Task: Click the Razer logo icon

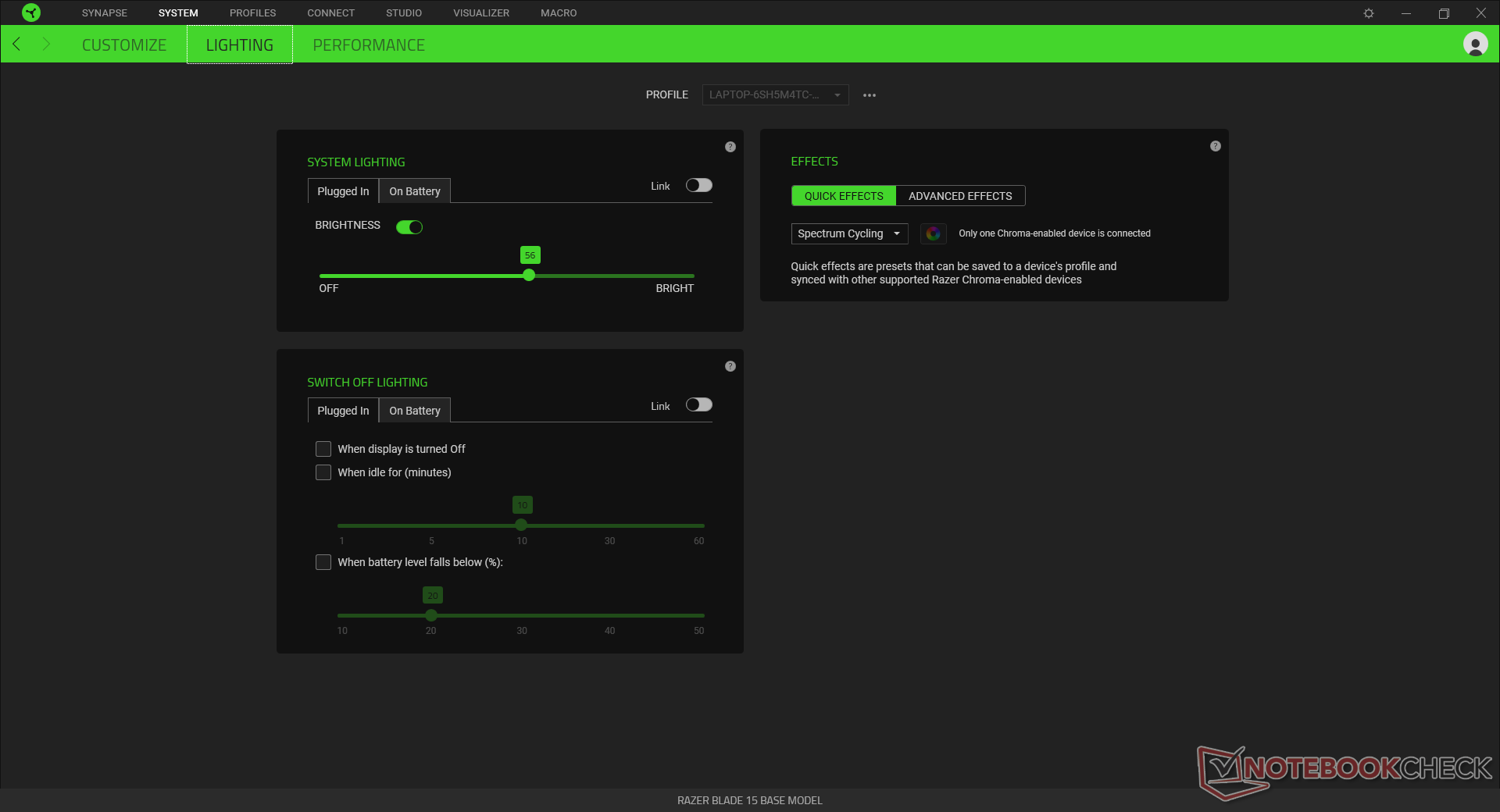Action: click(31, 12)
